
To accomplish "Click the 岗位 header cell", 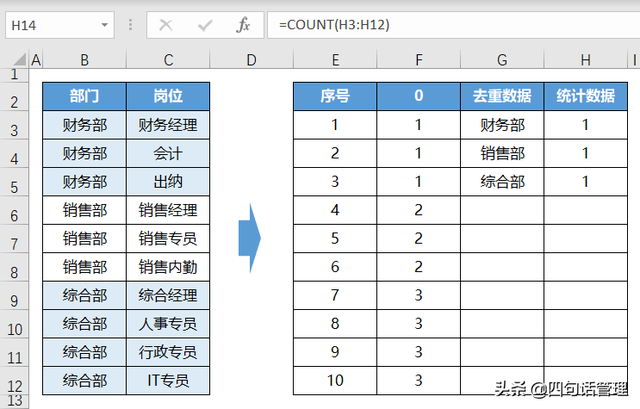I will pos(168,96).
